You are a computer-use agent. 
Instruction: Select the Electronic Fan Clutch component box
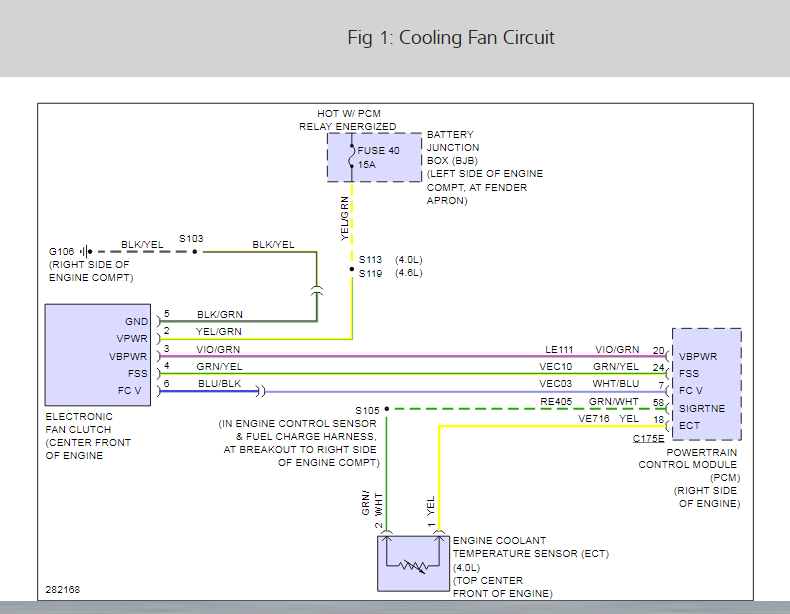click(x=98, y=355)
